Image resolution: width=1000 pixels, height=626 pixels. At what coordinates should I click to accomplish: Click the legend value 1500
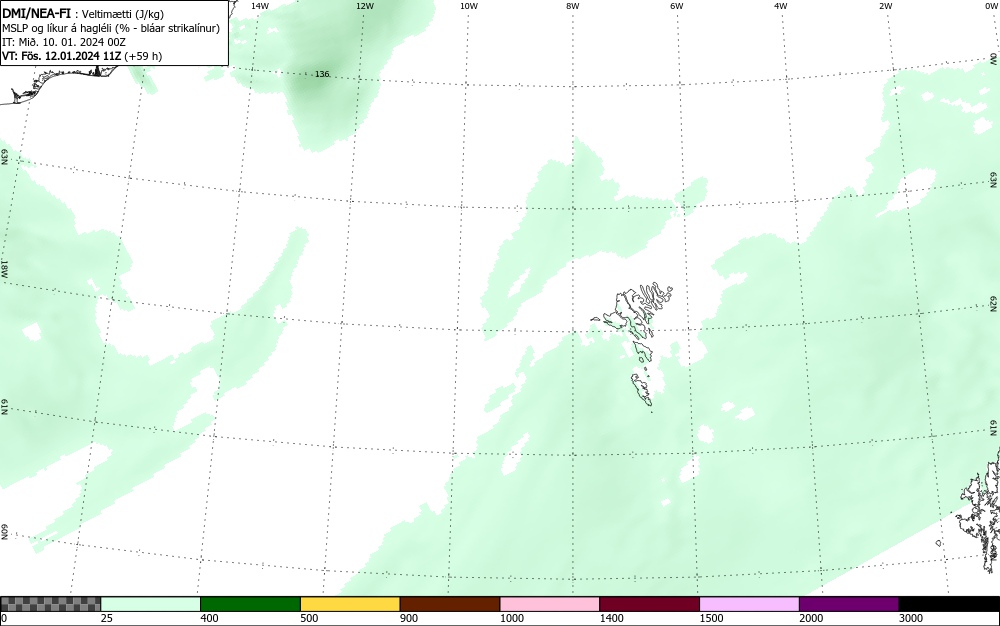711,618
